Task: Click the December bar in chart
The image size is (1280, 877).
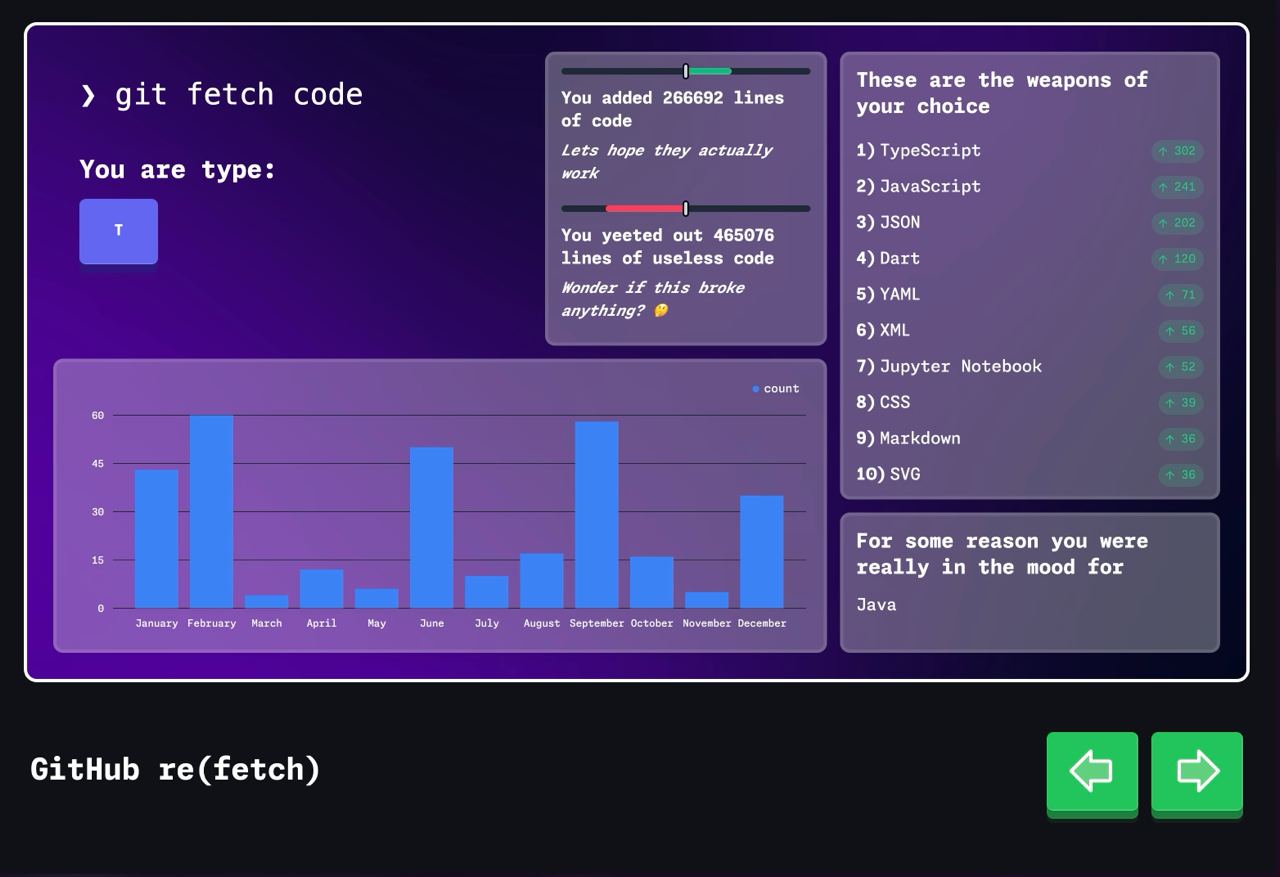Action: click(x=762, y=552)
